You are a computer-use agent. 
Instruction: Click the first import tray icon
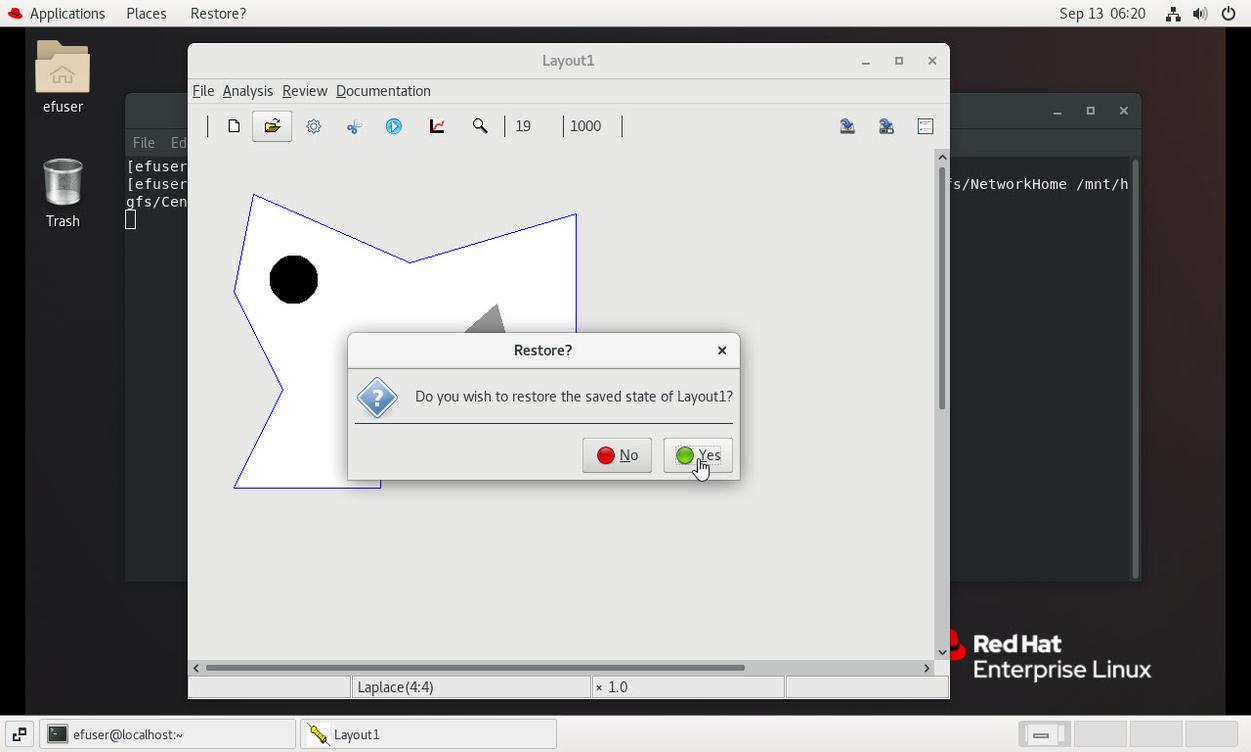point(847,126)
